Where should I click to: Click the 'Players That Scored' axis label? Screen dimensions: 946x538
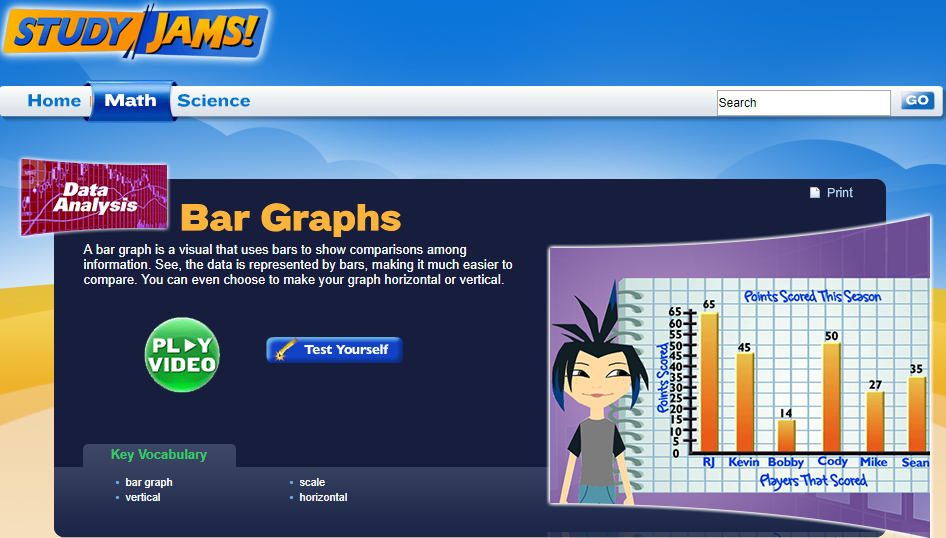point(813,481)
